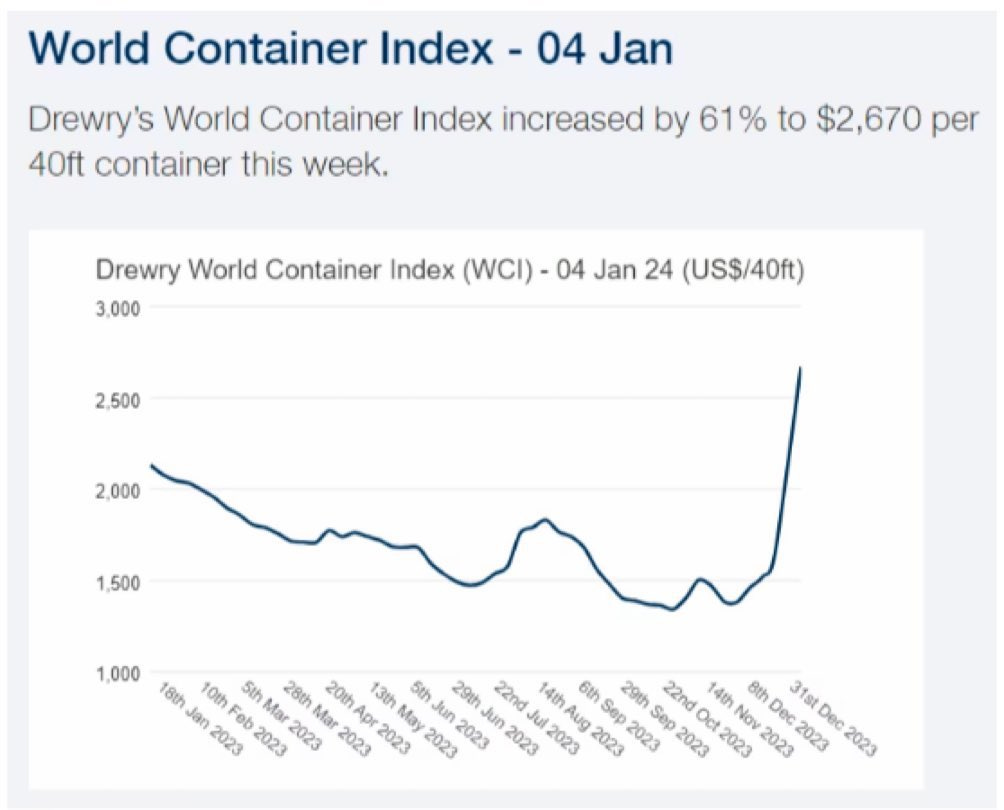
Task: Select the "5th Mar 2023" date label
Action: click(283, 717)
